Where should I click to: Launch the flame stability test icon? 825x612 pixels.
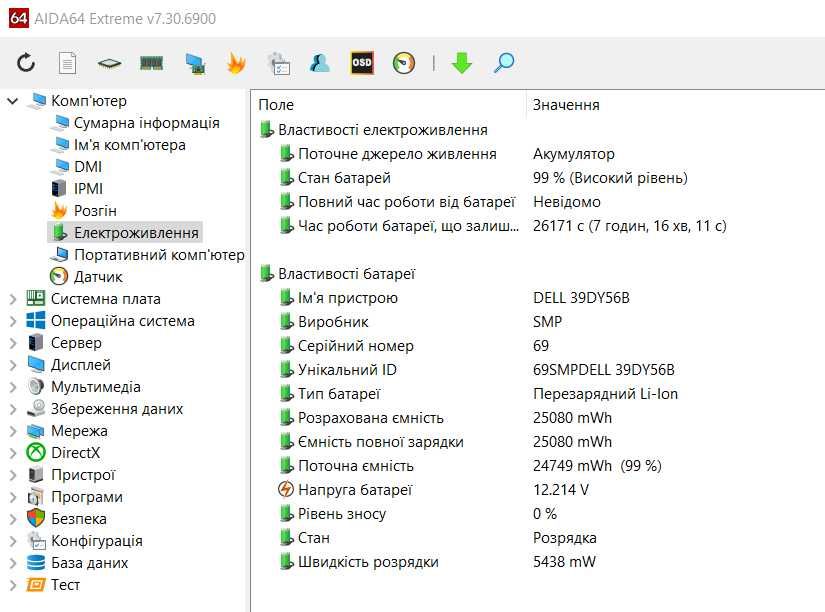click(236, 63)
